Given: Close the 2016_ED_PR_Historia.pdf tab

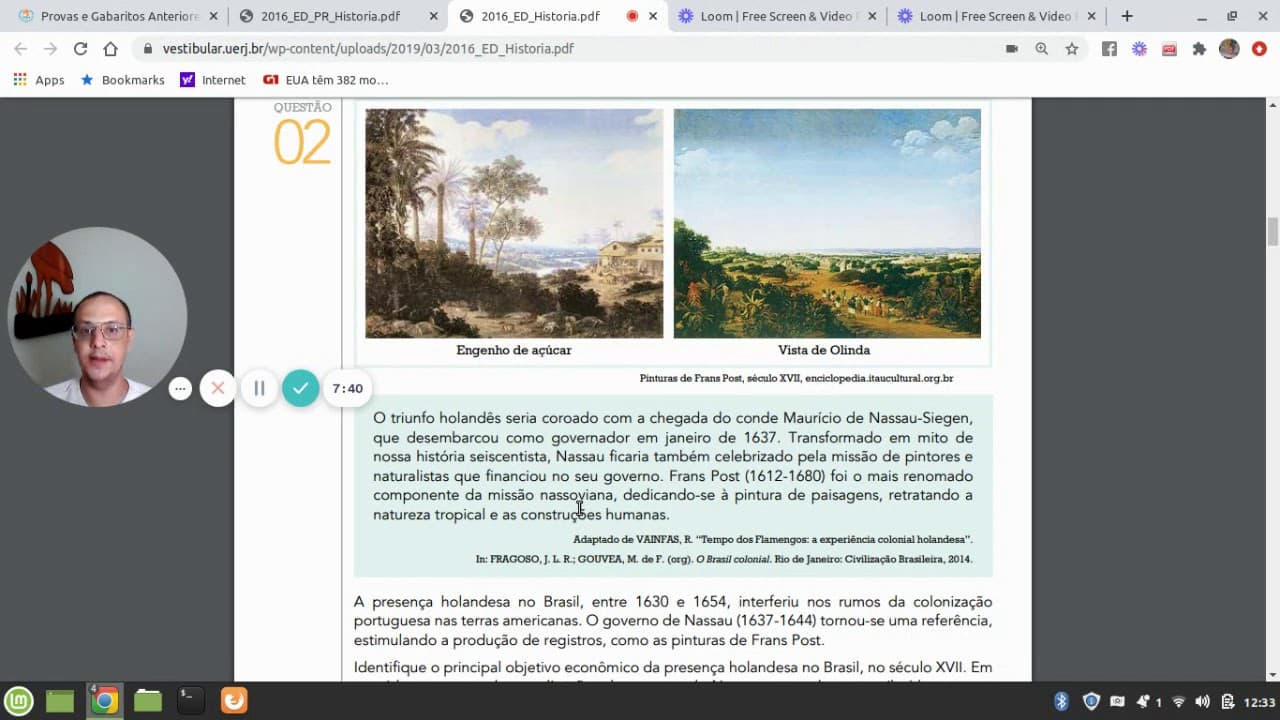Looking at the screenshot, I should 433,16.
